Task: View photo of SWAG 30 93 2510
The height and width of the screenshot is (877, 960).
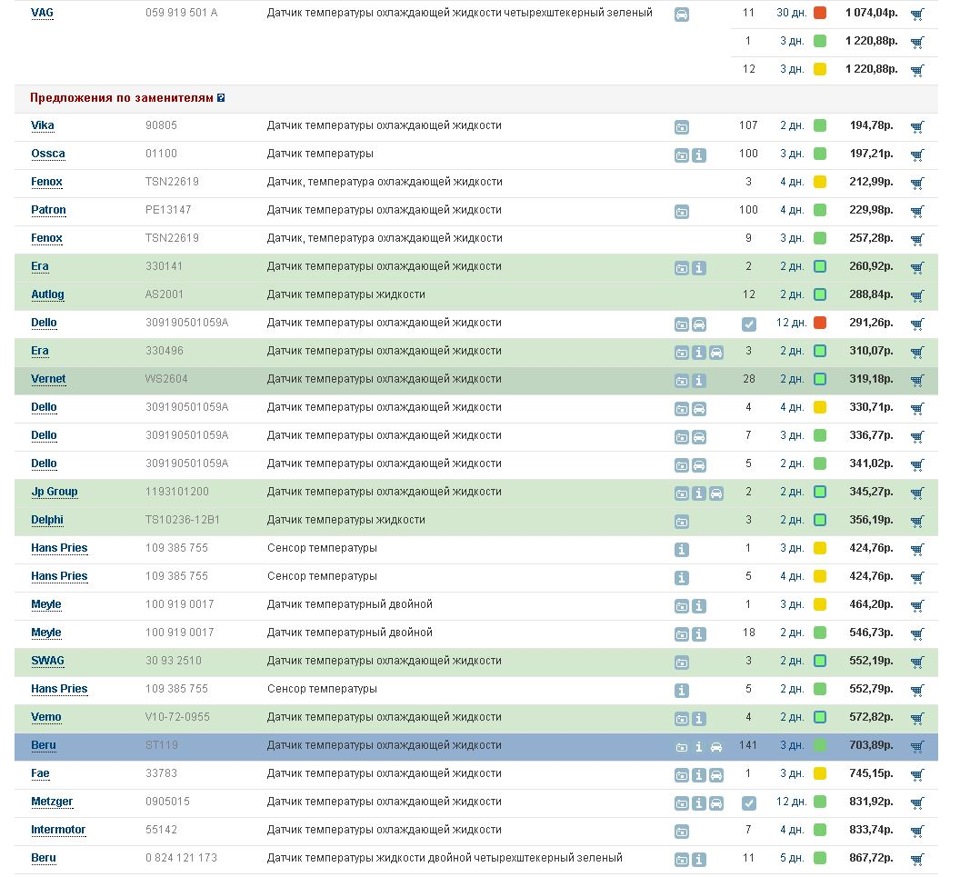Action: click(x=681, y=663)
